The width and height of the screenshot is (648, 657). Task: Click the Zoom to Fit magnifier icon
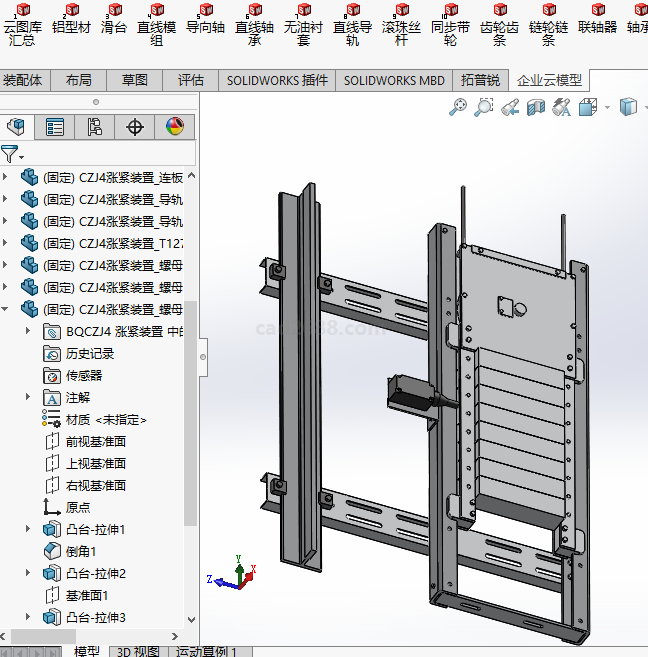459,107
